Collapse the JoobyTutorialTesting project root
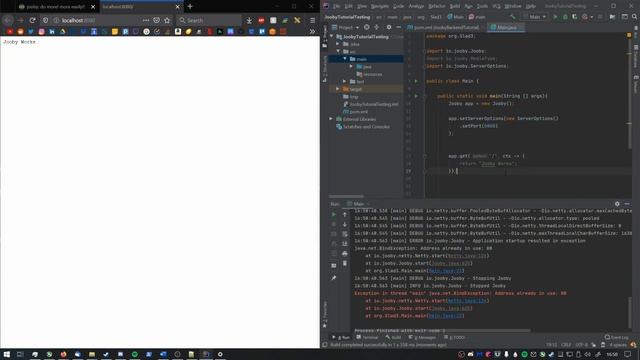This screenshot has width=640, height=360. [x=331, y=37]
